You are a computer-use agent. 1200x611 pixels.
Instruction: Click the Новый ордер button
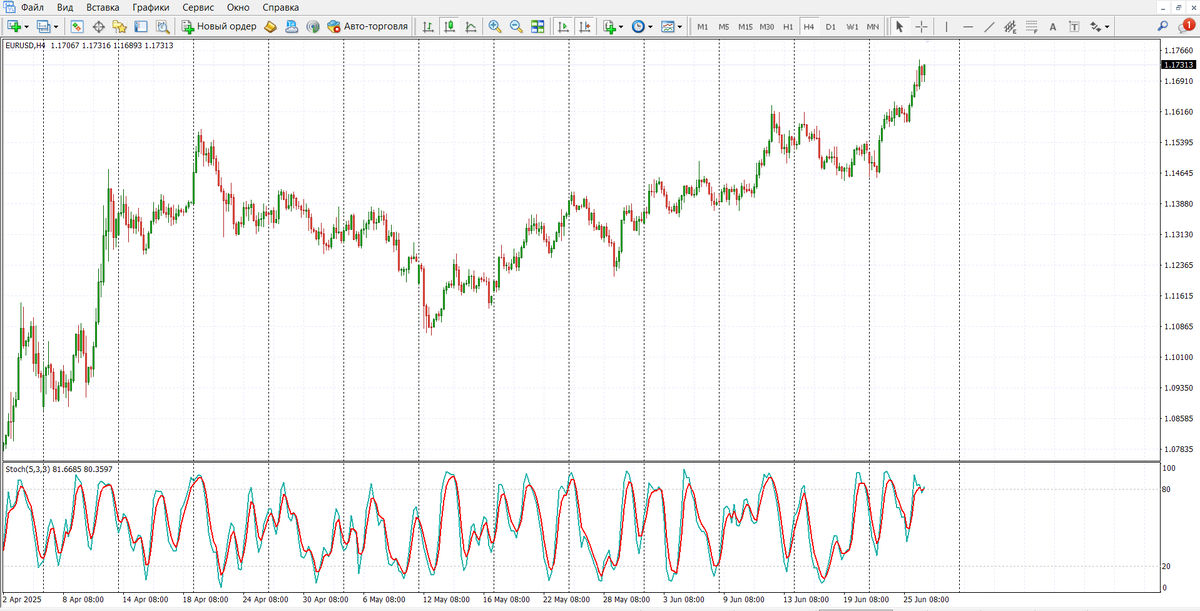click(x=219, y=27)
